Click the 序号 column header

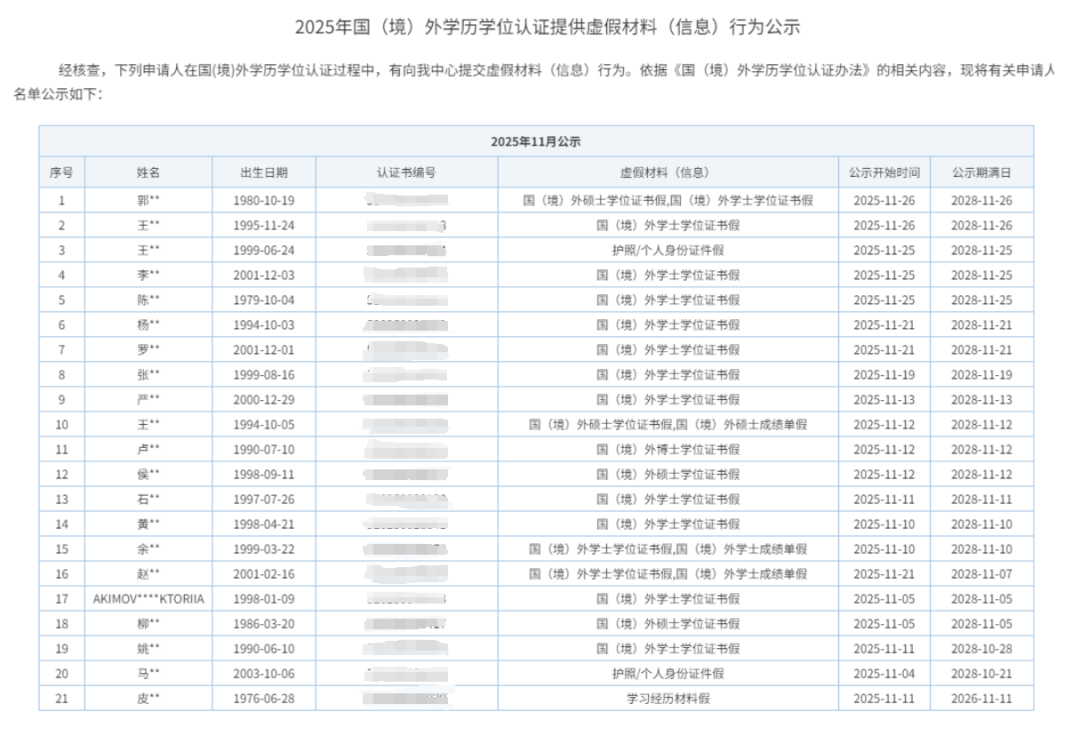pos(61,171)
